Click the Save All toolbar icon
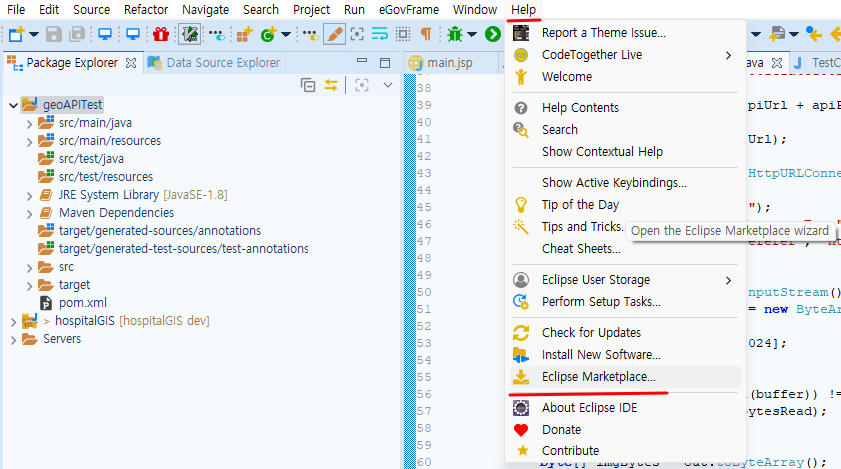 77,34
